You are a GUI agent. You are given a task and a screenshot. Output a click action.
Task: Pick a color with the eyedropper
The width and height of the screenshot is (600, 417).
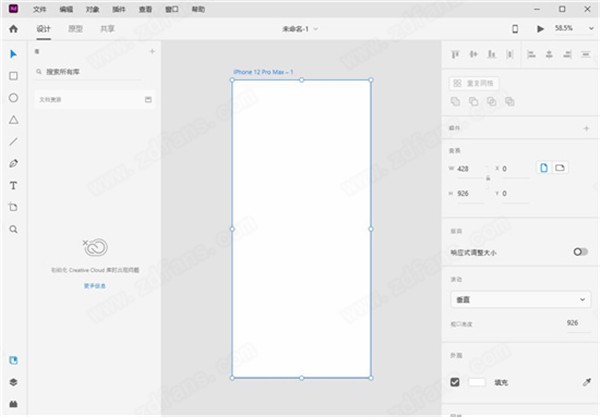[x=586, y=382]
